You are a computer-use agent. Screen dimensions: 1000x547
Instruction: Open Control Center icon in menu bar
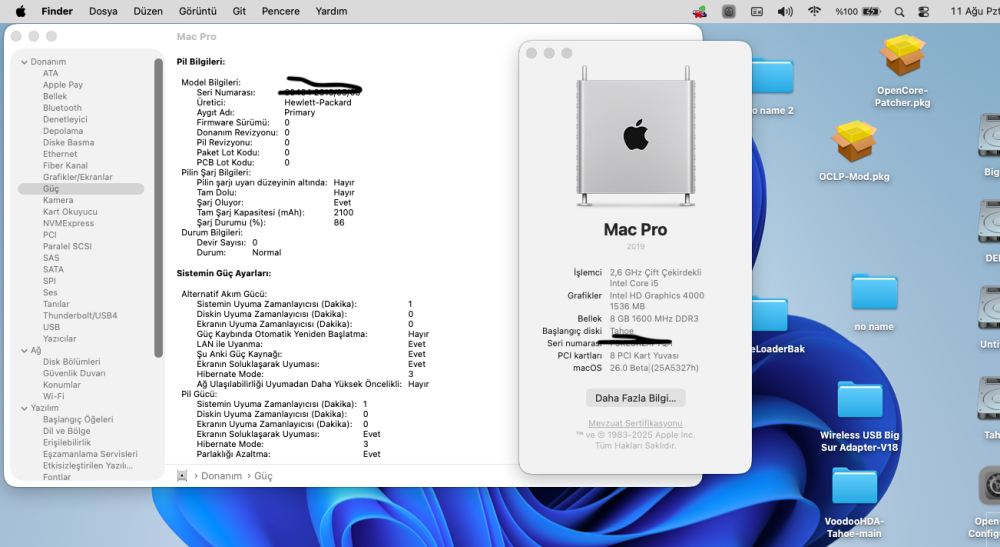click(923, 11)
